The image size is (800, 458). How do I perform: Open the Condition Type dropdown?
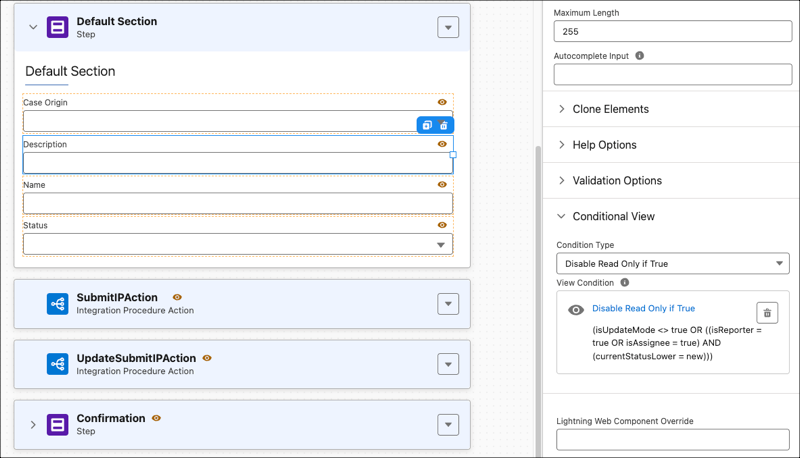tap(672, 264)
